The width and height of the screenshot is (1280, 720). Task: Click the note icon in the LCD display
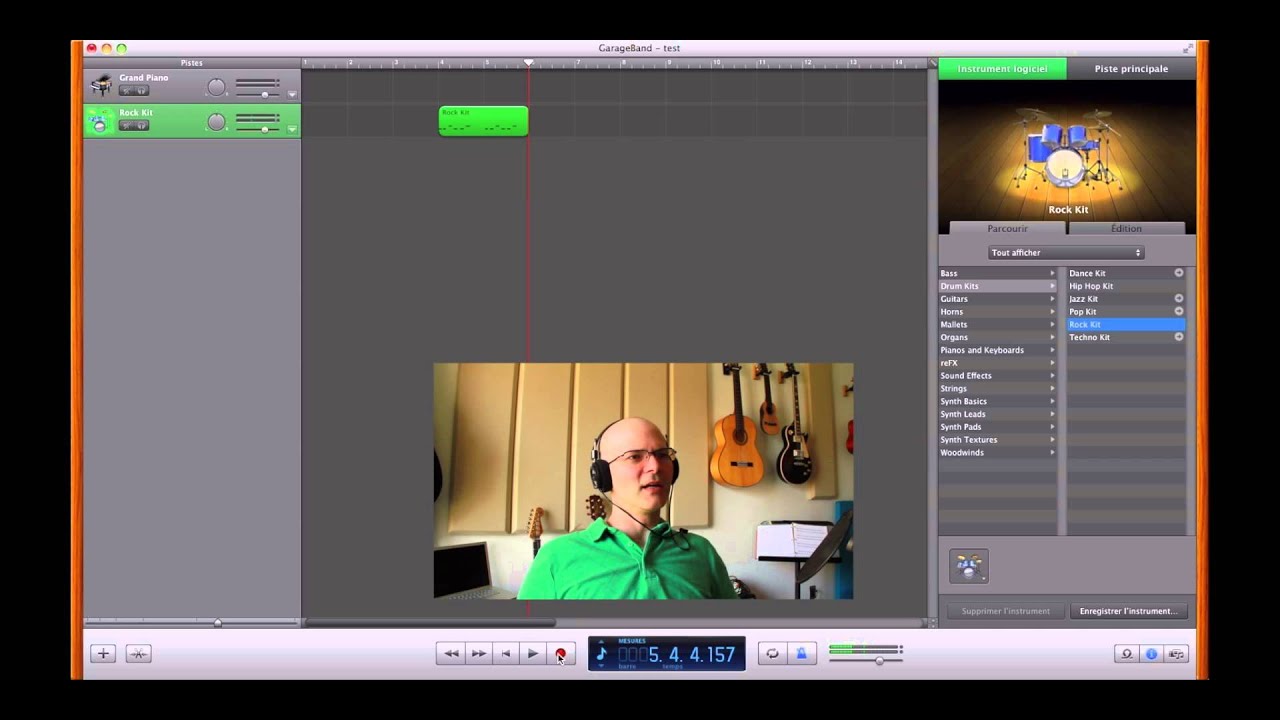(601, 654)
